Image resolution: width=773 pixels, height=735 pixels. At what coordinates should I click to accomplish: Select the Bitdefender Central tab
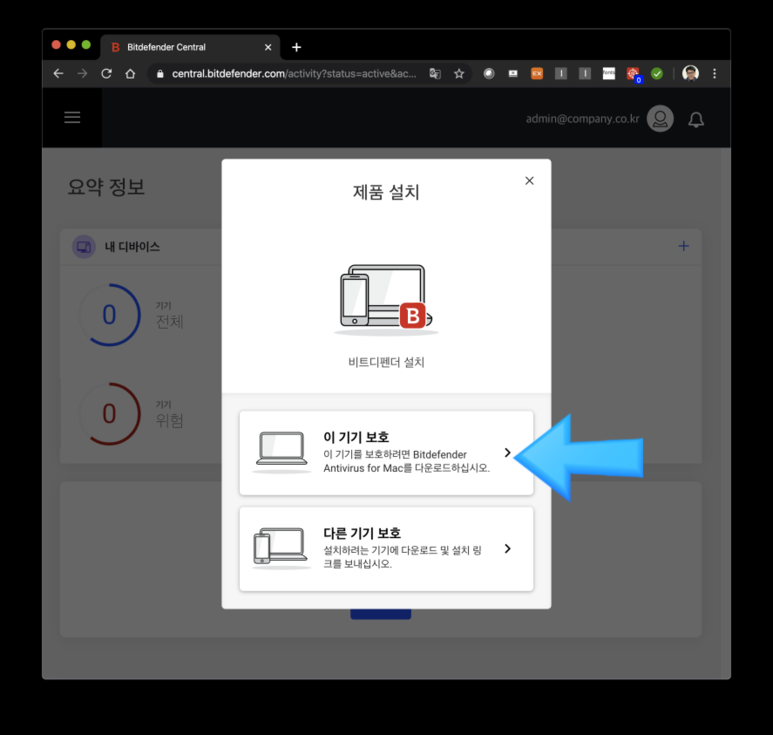coord(190,47)
